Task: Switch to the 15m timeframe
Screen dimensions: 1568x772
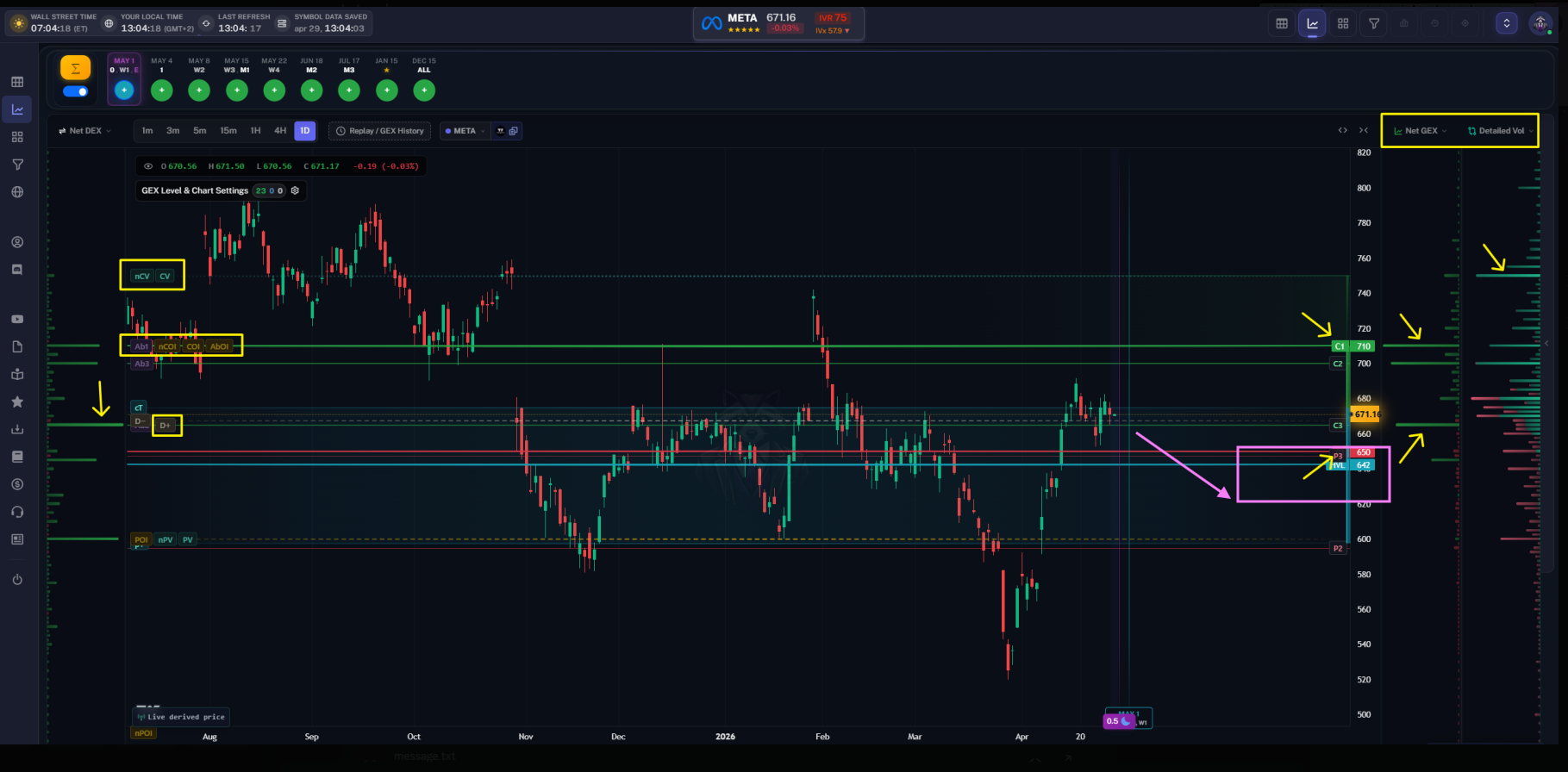Action: coord(228,131)
